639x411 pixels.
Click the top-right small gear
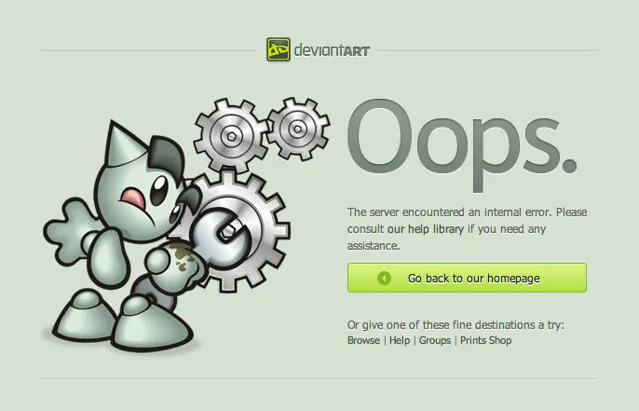(x=298, y=129)
